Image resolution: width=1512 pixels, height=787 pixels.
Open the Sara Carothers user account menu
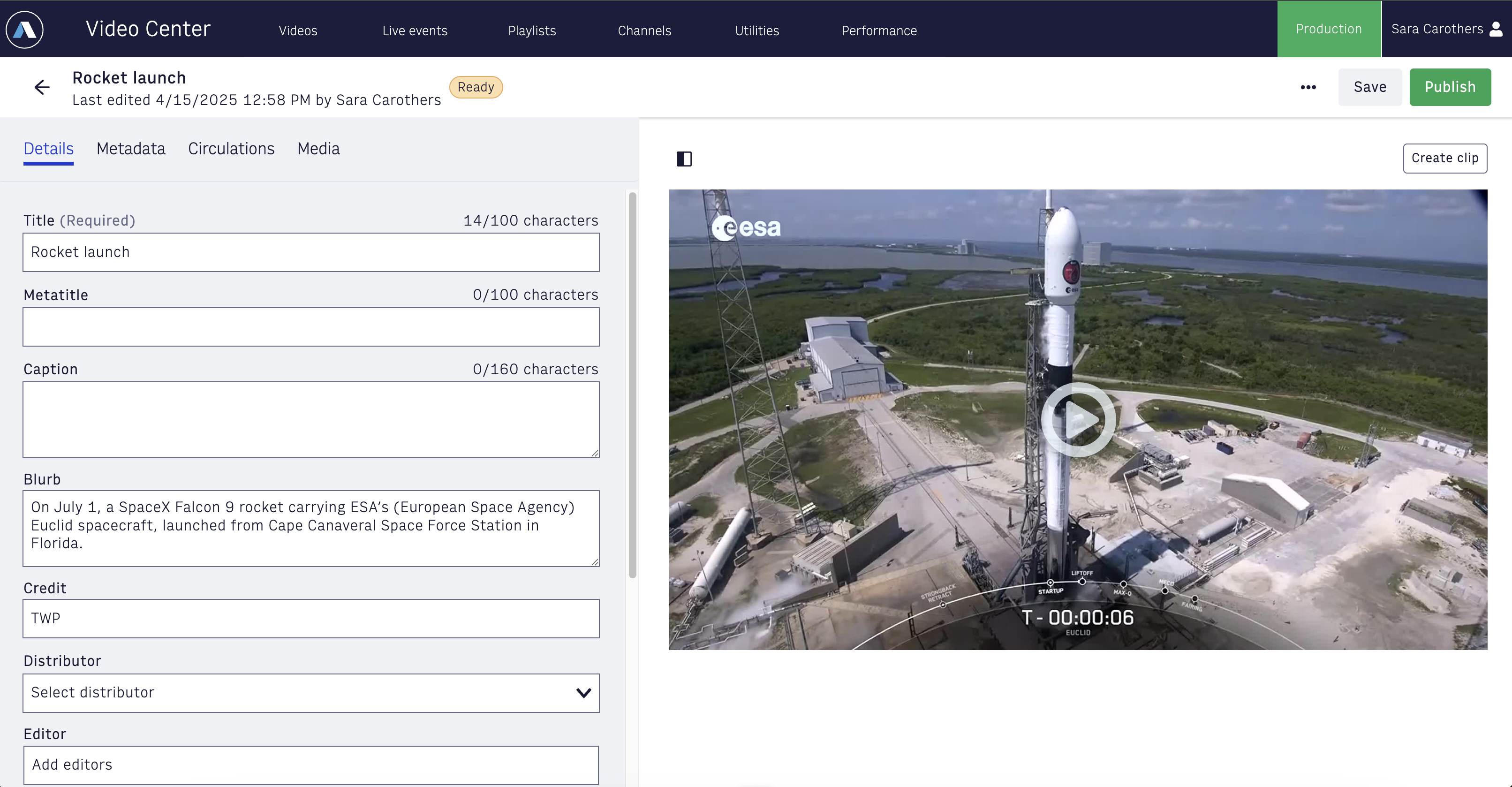[1447, 29]
